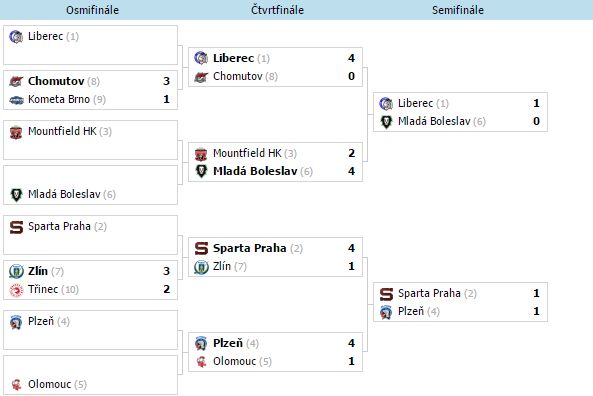
Task: Open Sparta Praha link in Semifinále
Action: click(x=429, y=294)
